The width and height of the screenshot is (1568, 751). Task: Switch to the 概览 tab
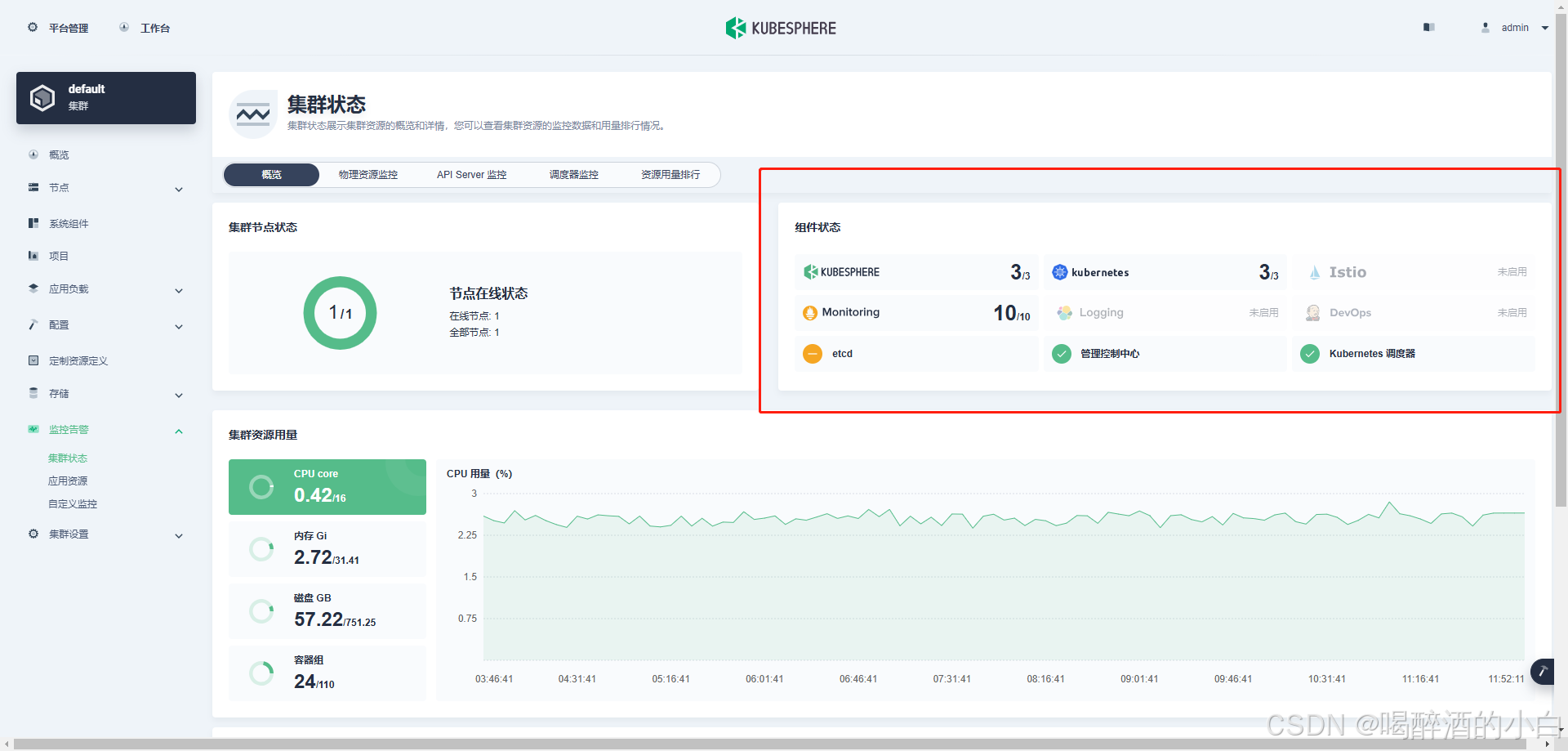271,175
